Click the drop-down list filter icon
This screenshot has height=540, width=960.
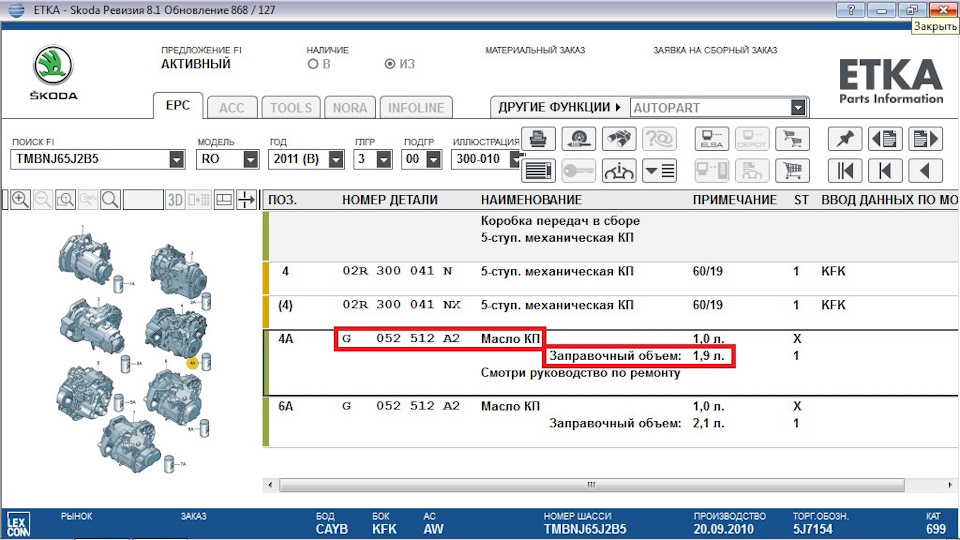coord(659,171)
